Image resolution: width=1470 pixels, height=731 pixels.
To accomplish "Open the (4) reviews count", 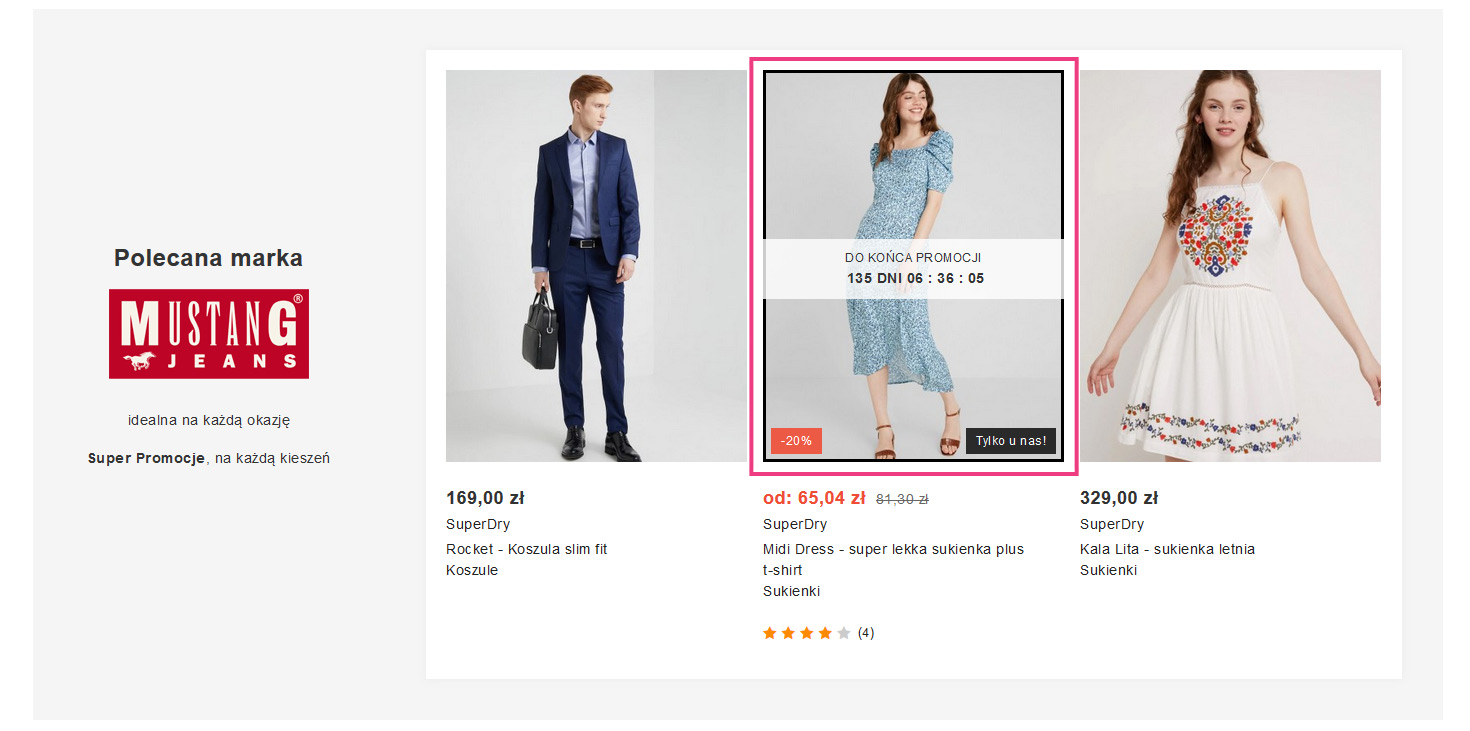I will (x=866, y=633).
